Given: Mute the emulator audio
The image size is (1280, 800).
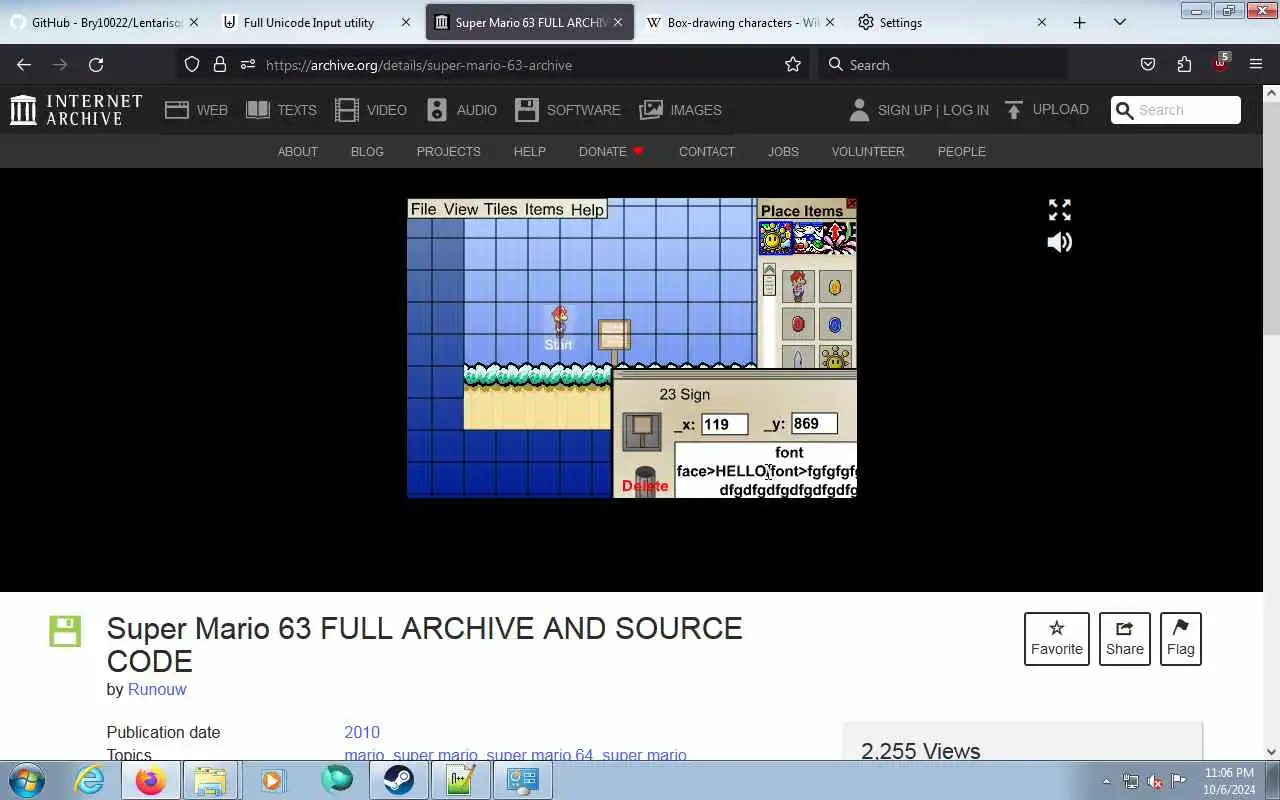Looking at the screenshot, I should click(x=1059, y=242).
